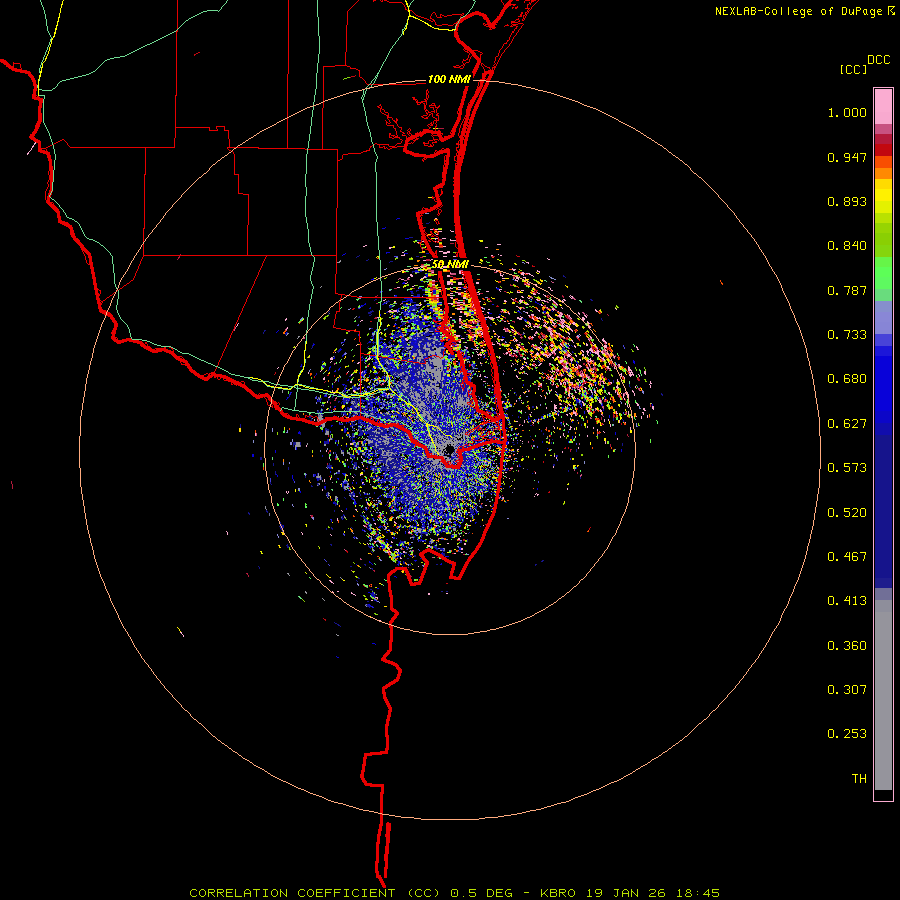Click the 0.520 scale value
900x900 pixels.
tap(847, 513)
